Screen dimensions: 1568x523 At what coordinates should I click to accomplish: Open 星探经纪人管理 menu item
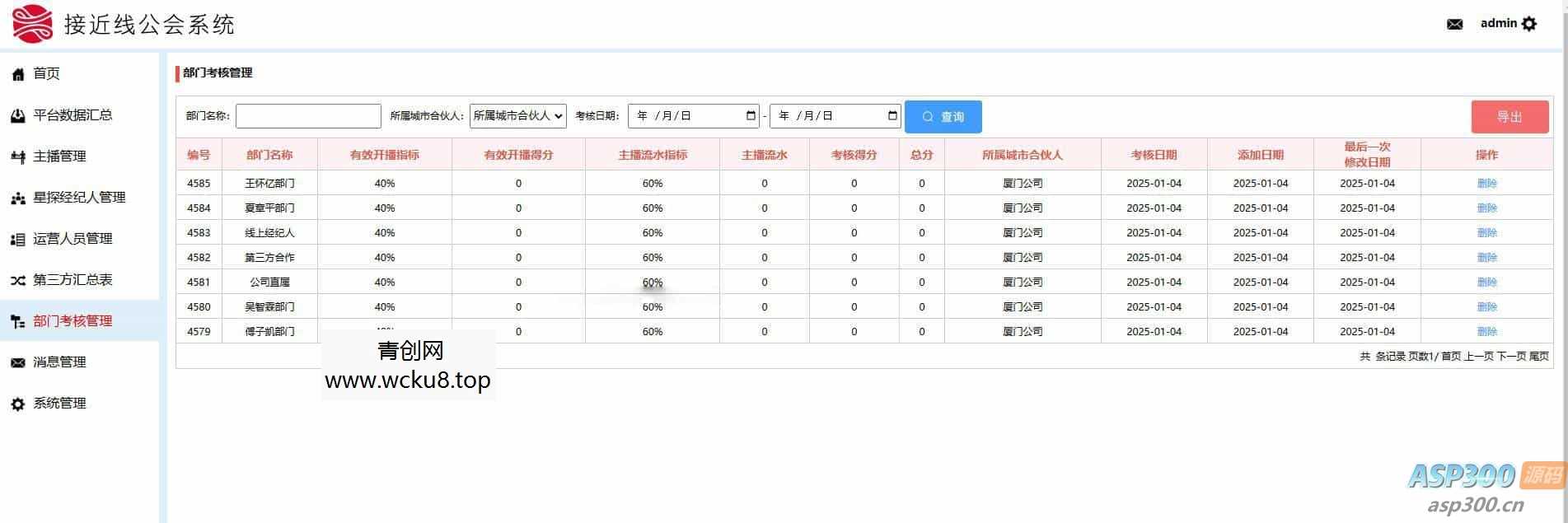tap(79, 197)
